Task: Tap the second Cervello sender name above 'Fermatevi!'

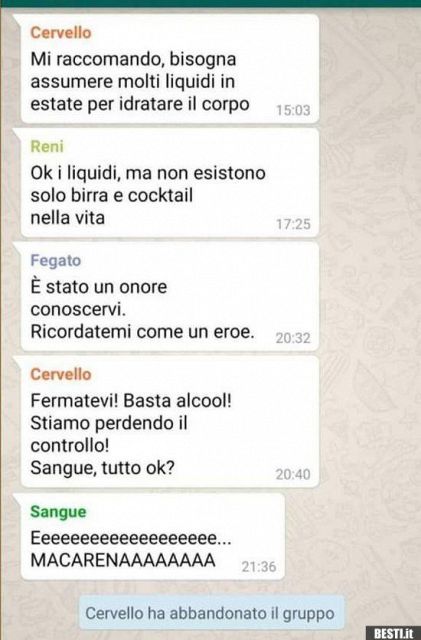Action: 61,374
